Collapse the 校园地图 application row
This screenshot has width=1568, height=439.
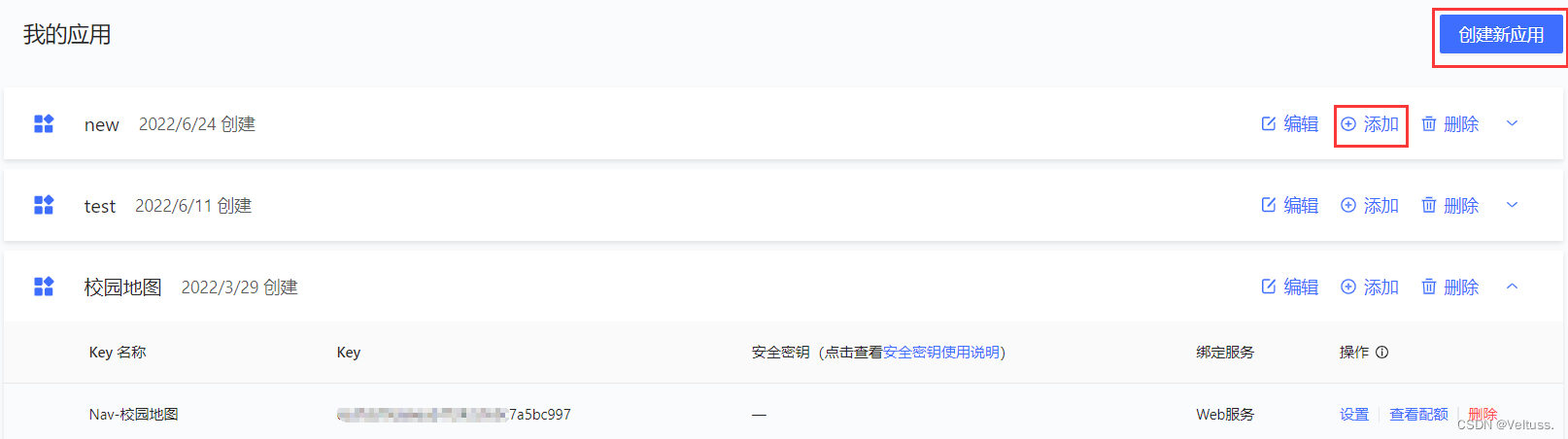pyautogui.click(x=1512, y=287)
